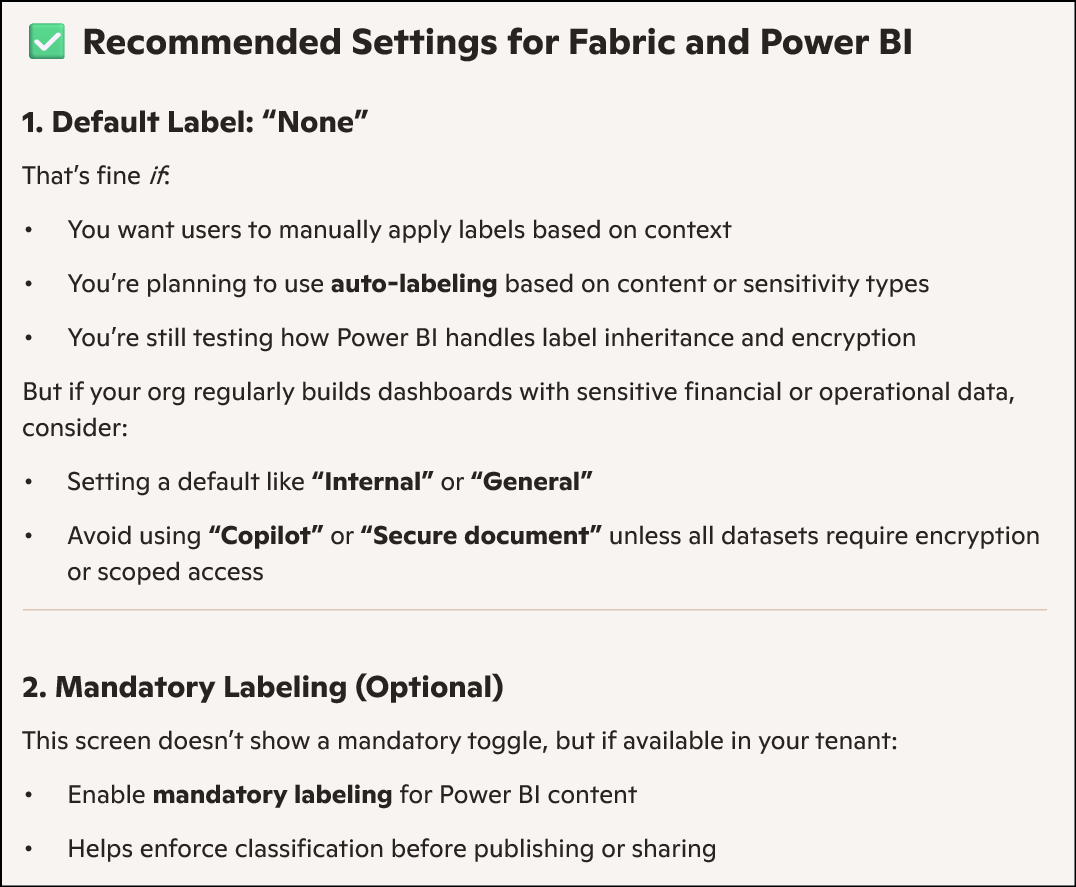The width and height of the screenshot is (1076, 887).
Task: Click the bold "Internal" label text
Action: pyautogui.click(x=372, y=482)
